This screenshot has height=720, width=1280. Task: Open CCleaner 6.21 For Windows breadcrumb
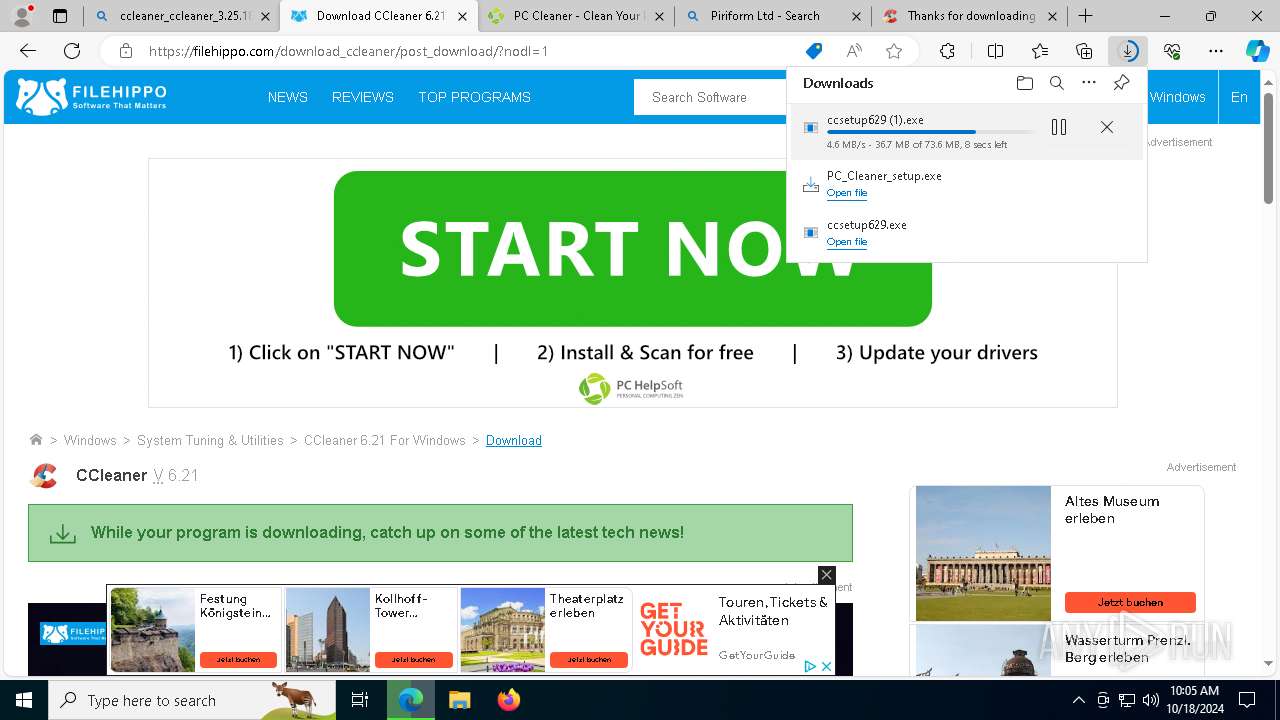click(385, 440)
